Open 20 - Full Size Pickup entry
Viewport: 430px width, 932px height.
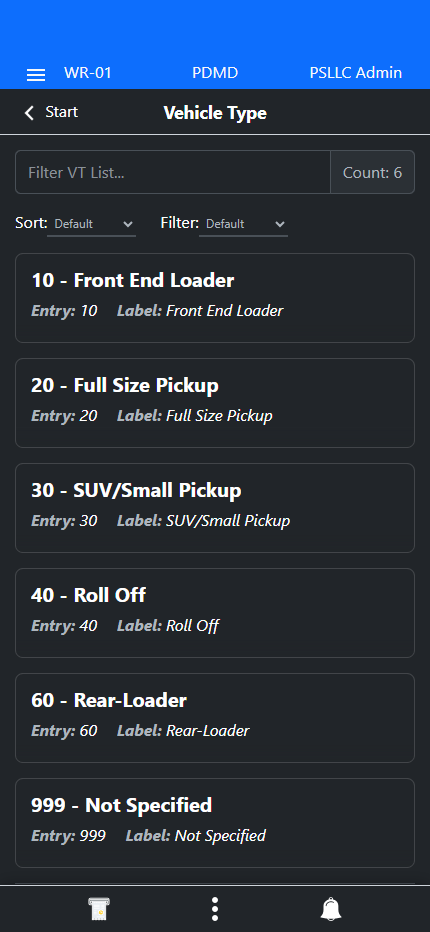(215, 403)
